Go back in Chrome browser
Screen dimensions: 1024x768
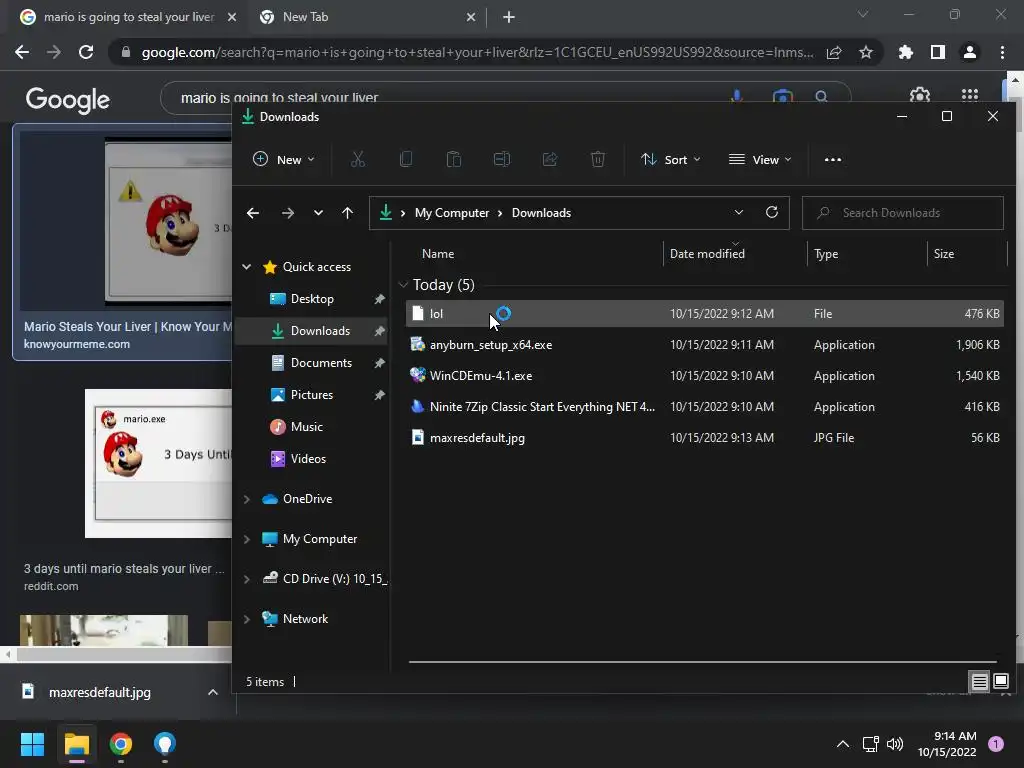point(22,52)
